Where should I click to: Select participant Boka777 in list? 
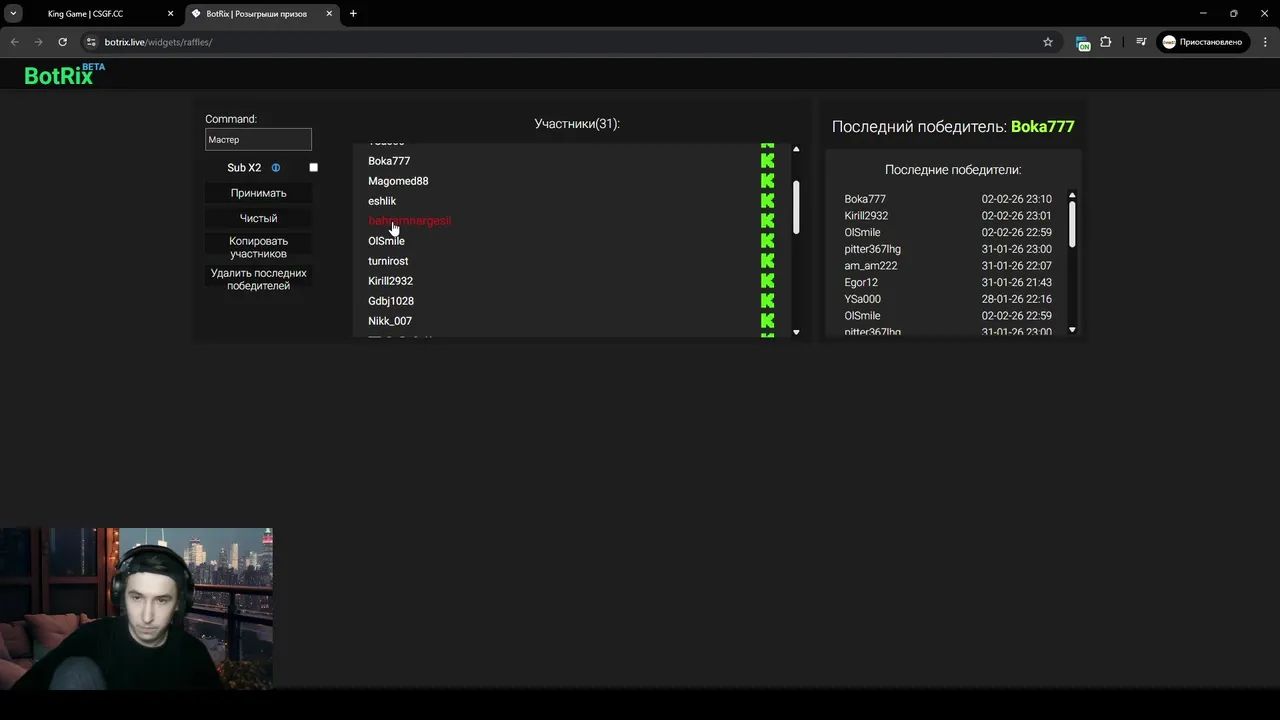(x=389, y=161)
